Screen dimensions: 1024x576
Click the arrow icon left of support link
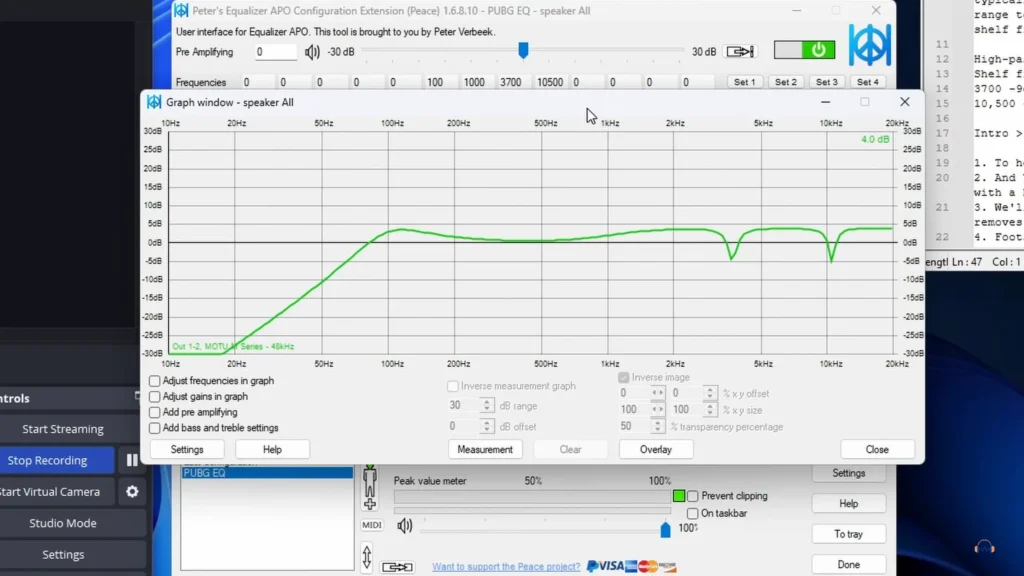click(397, 566)
